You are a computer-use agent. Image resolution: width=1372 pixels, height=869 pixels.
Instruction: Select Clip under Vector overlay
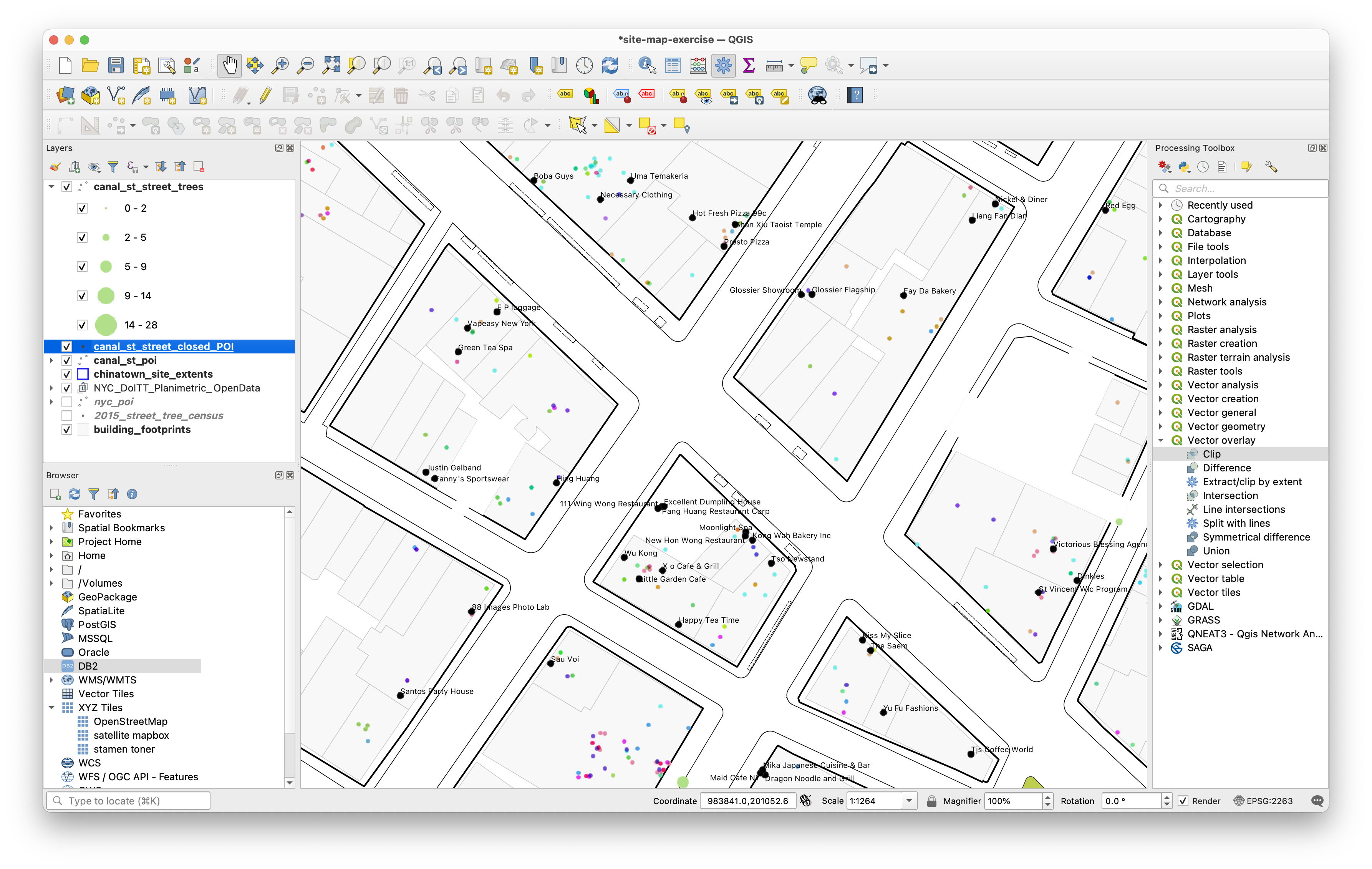1211,454
